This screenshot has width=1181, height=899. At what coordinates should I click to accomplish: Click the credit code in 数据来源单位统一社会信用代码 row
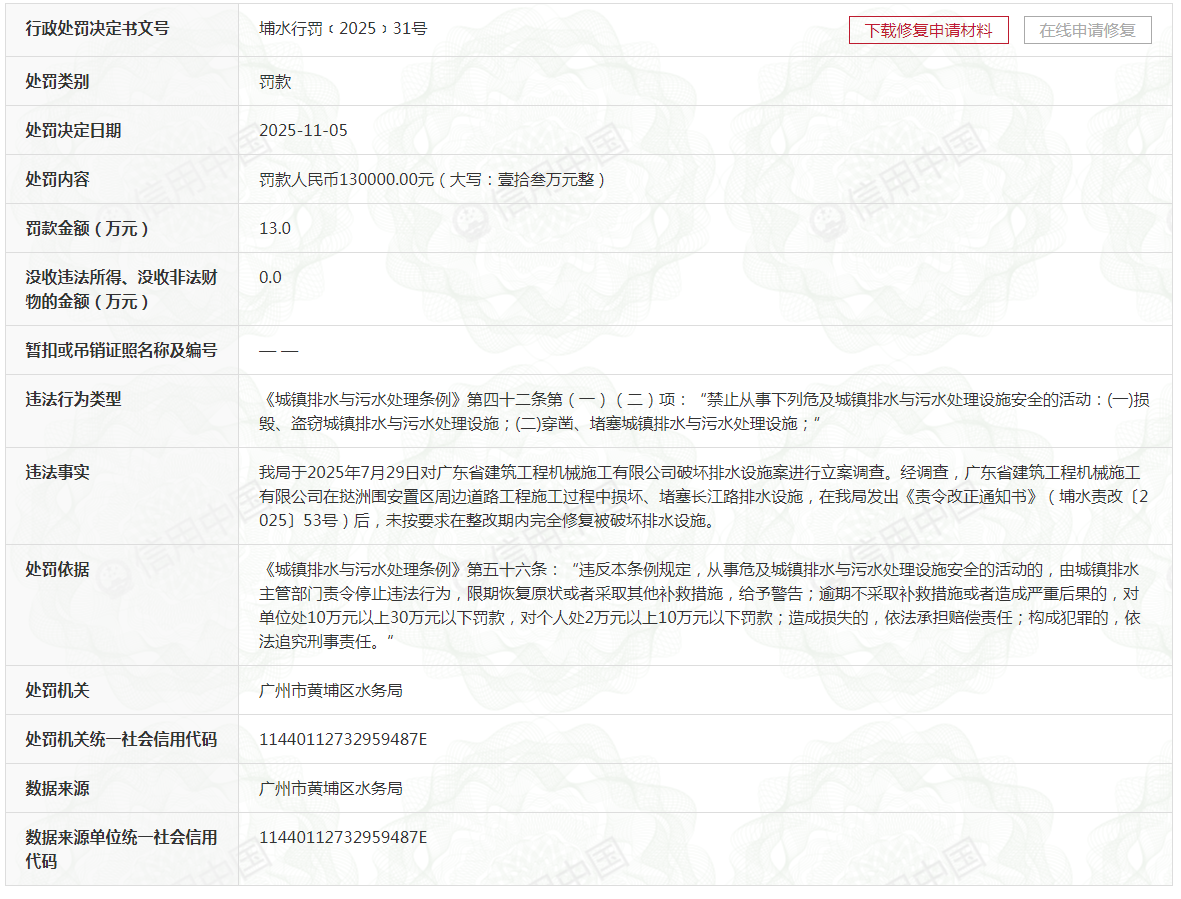point(343,838)
